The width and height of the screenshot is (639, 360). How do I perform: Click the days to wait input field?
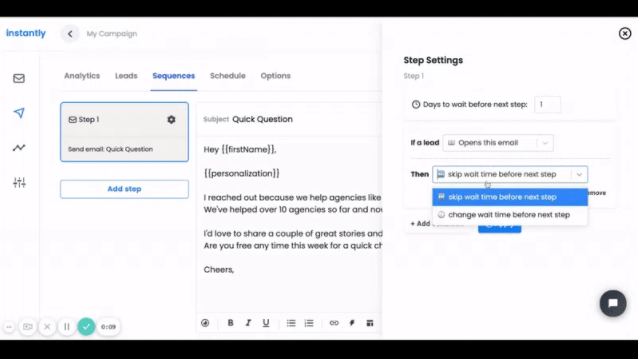point(547,104)
